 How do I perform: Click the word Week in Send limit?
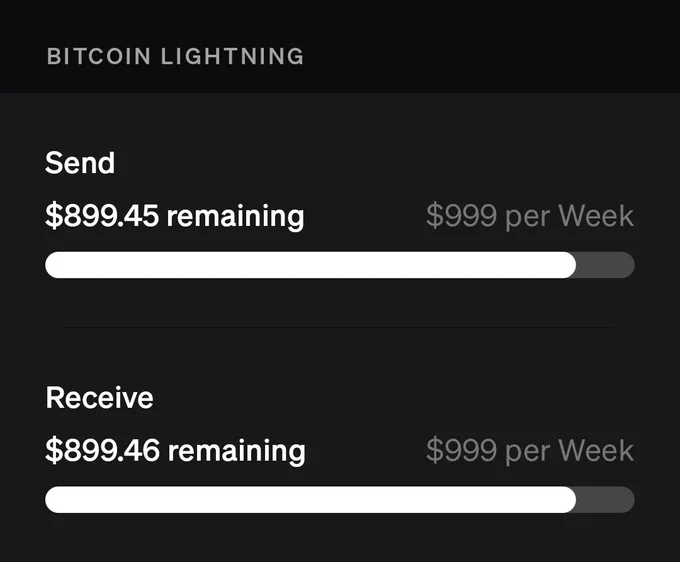[x=596, y=216]
